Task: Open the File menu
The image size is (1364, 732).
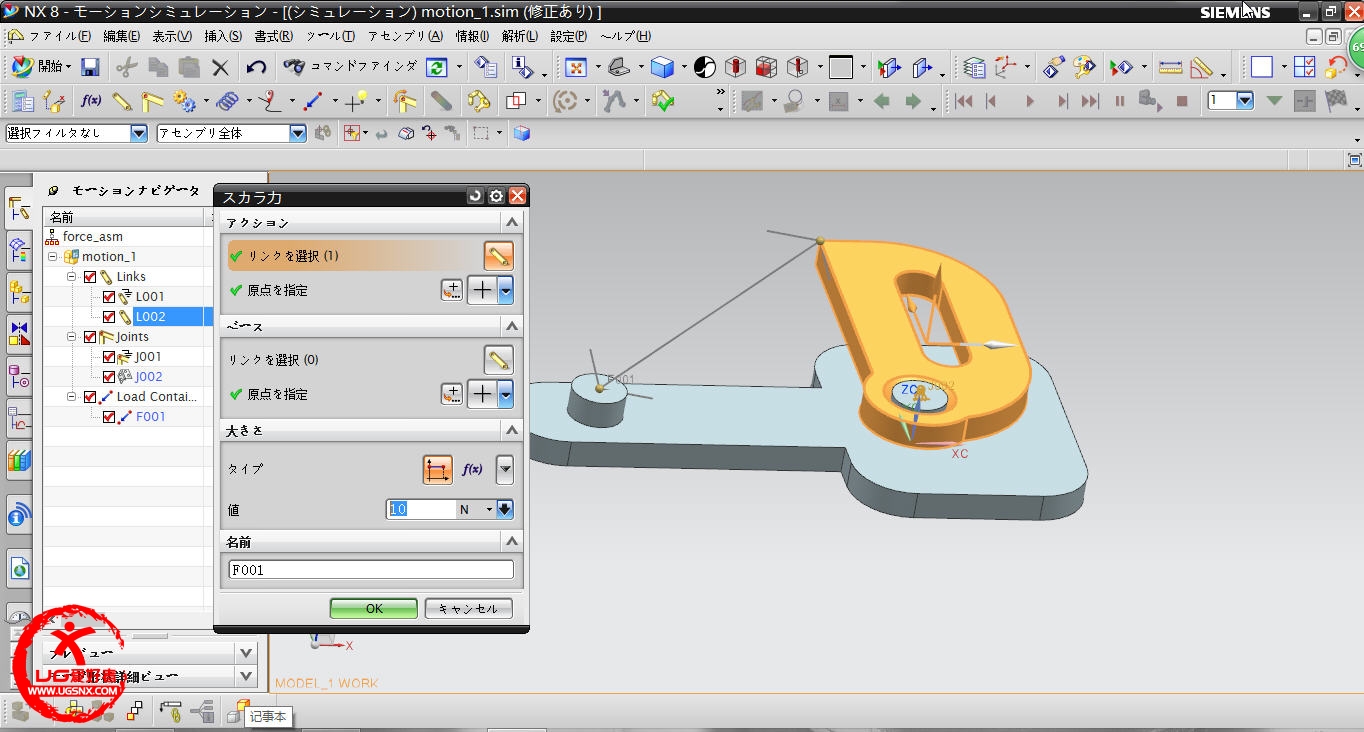Action: [x=59, y=36]
